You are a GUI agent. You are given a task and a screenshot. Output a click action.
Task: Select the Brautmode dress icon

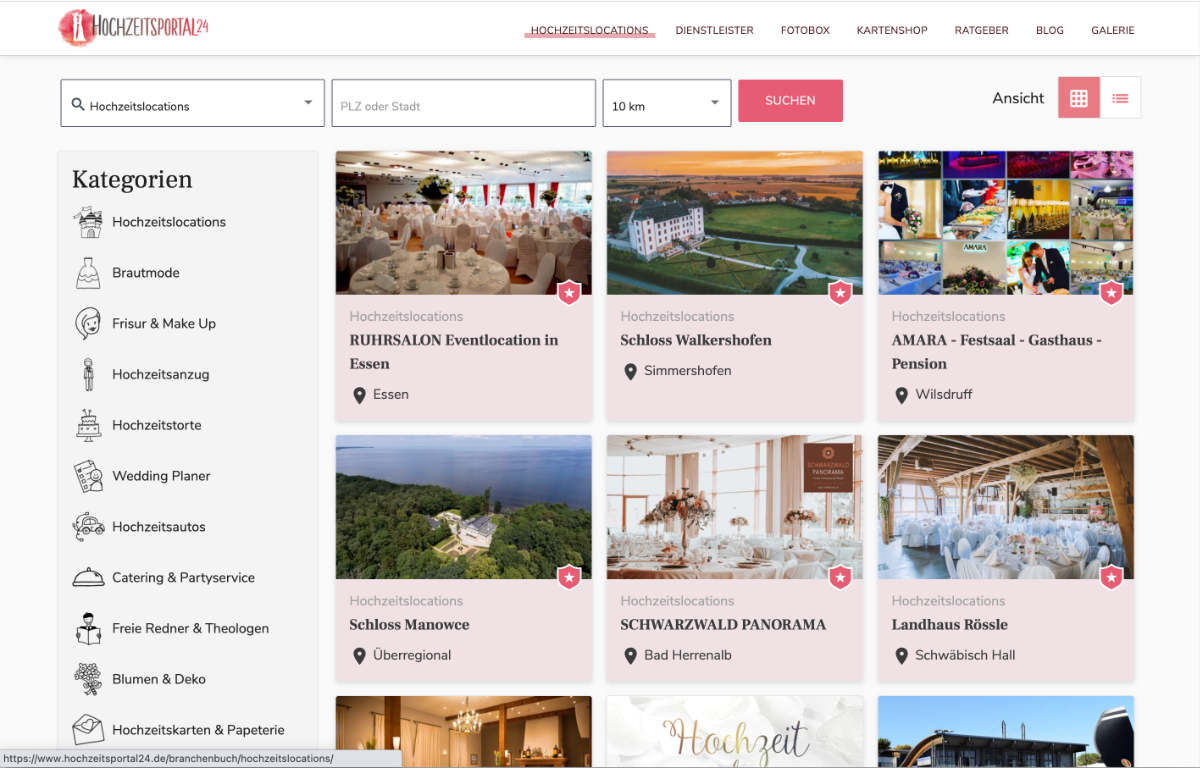[x=88, y=273]
